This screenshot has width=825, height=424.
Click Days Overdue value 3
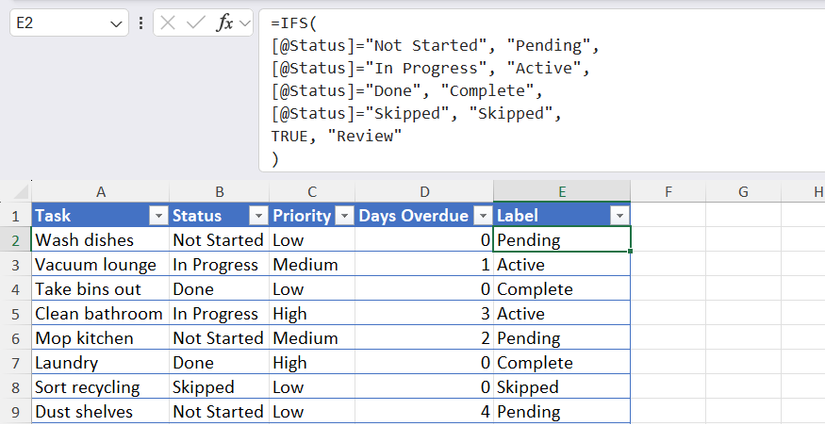[x=425, y=314]
